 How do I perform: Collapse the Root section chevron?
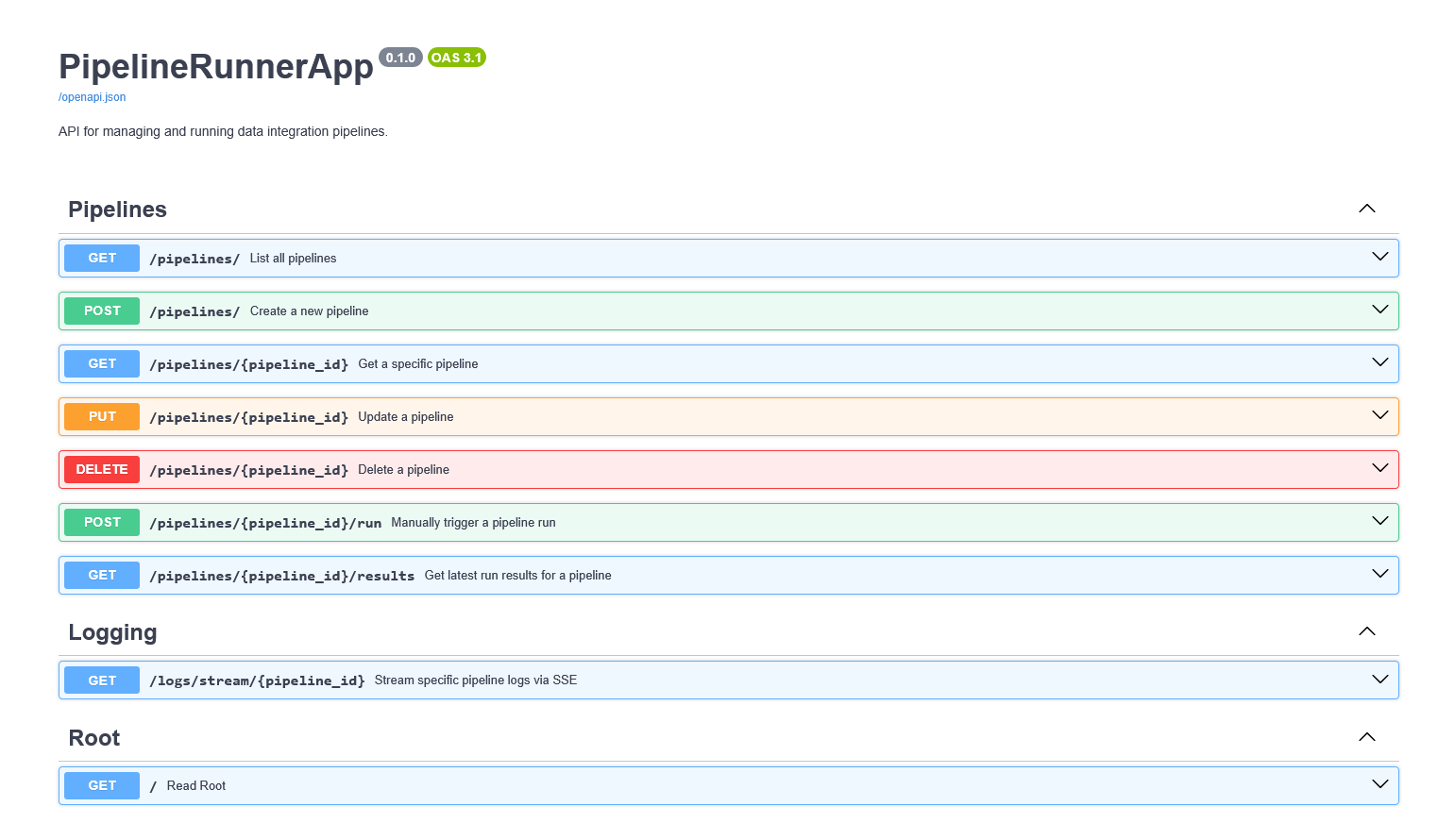(x=1366, y=737)
